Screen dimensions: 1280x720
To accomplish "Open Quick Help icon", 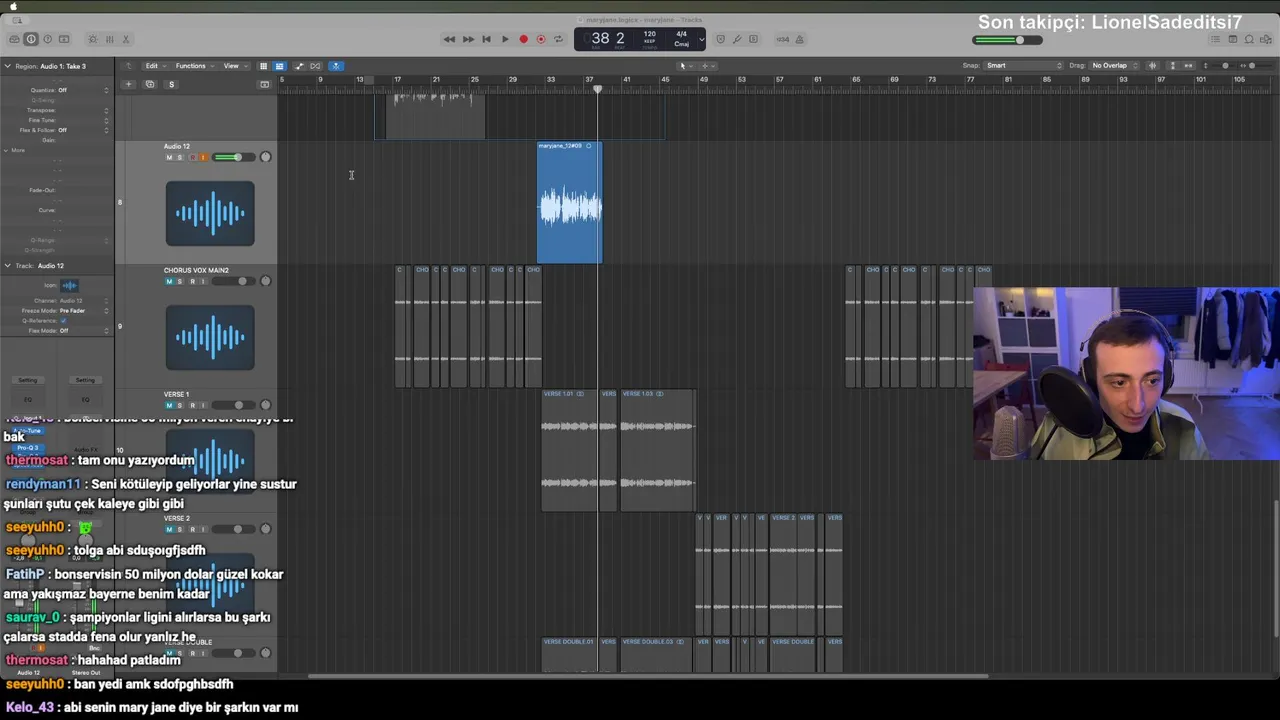I will pos(47,39).
